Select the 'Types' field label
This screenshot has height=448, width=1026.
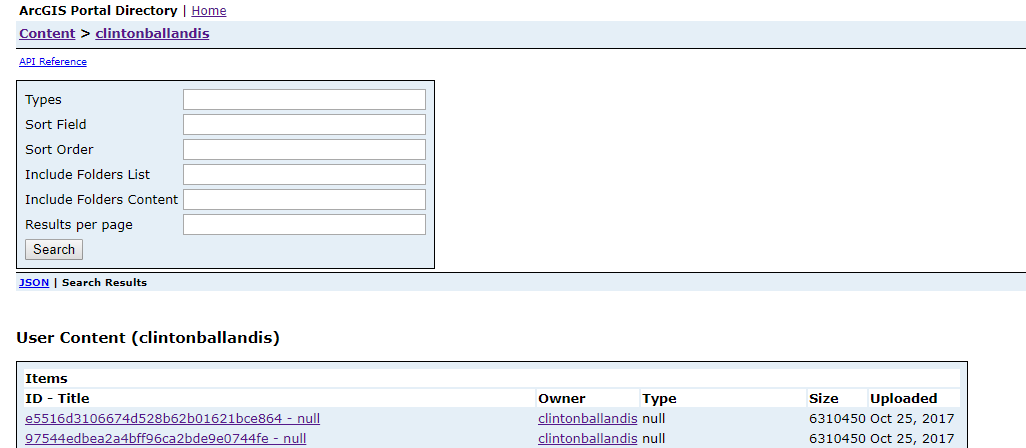coord(43,99)
